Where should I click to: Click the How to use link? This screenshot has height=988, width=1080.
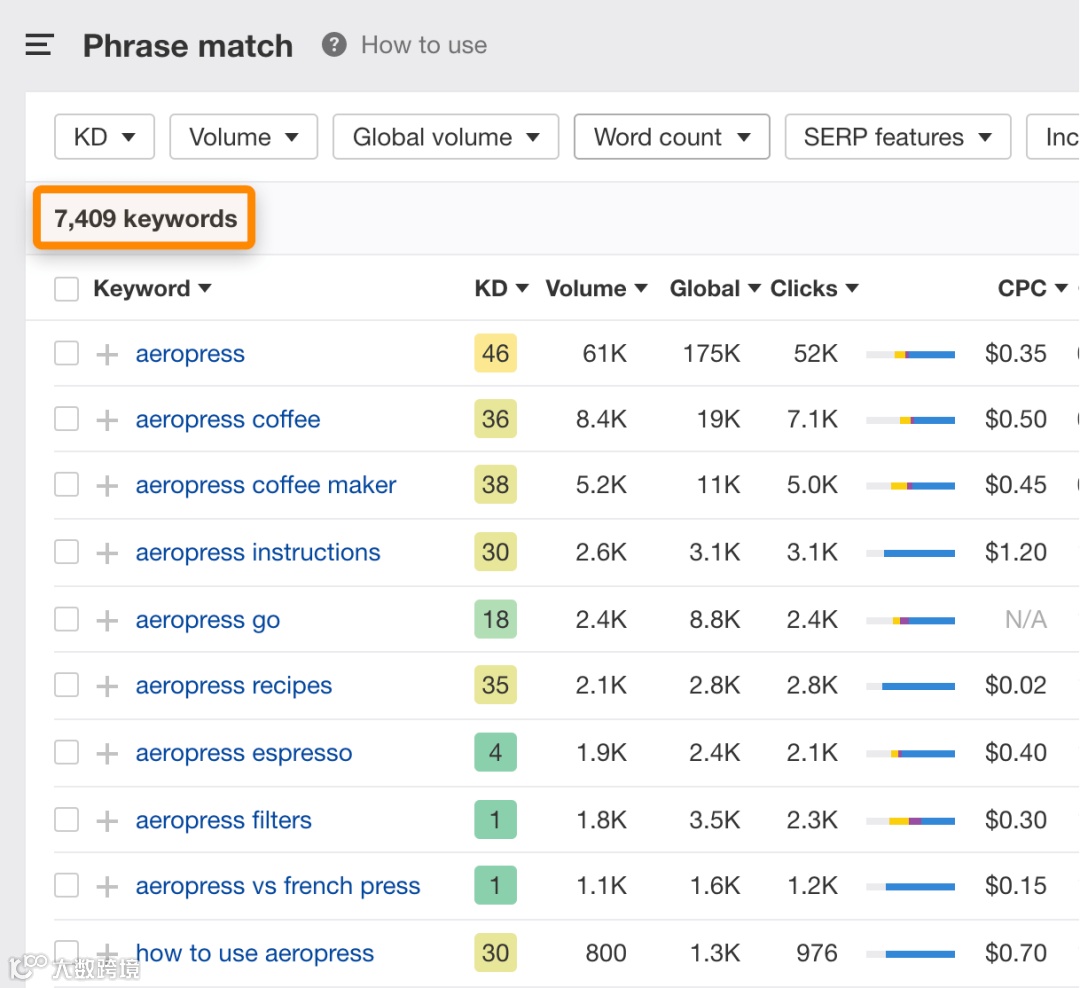pyautogui.click(x=424, y=45)
